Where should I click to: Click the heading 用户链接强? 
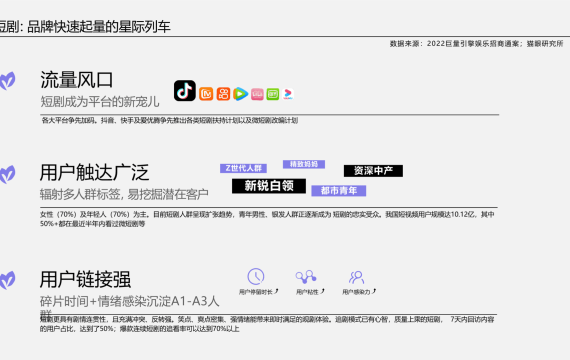click(85, 279)
